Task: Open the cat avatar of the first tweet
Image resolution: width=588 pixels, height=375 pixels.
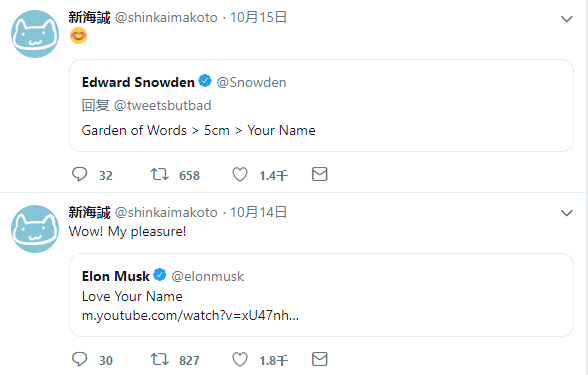Action: [x=35, y=34]
